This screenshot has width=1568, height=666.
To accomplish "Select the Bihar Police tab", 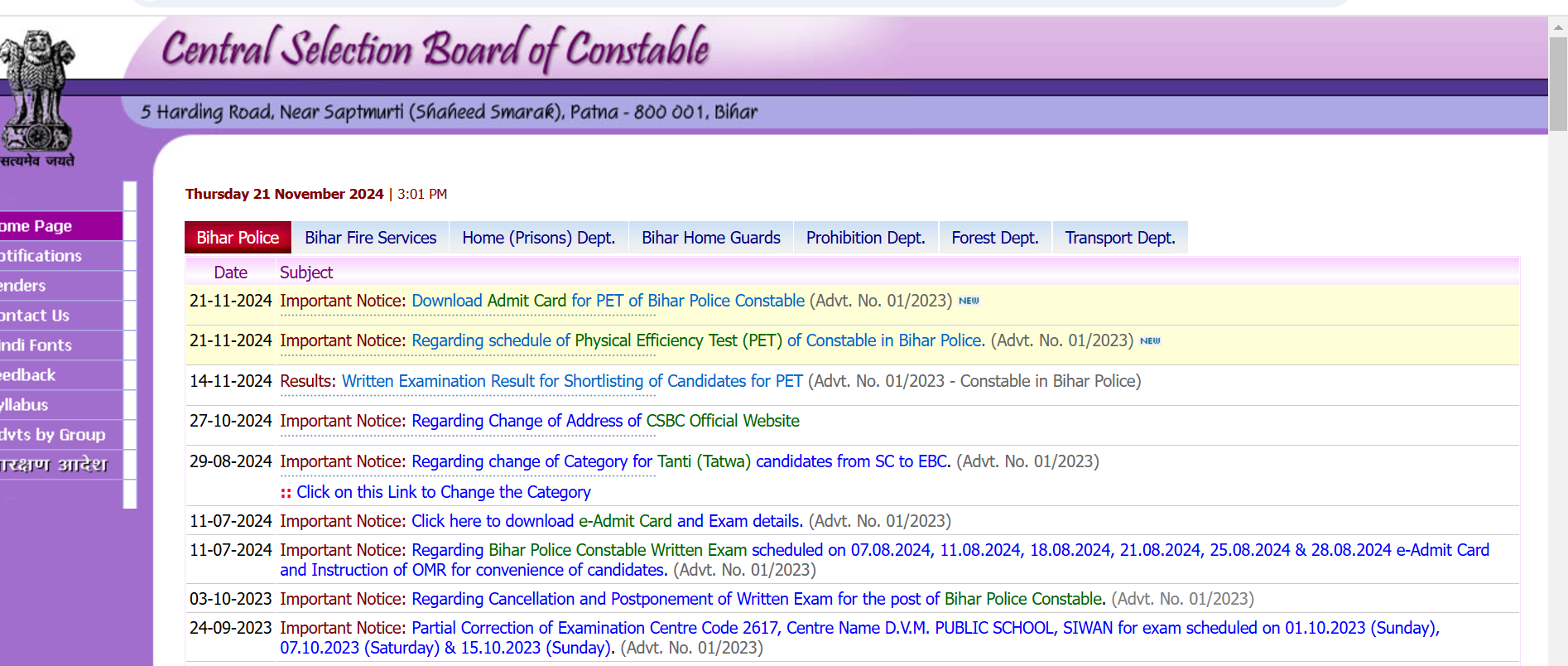I will click(238, 238).
